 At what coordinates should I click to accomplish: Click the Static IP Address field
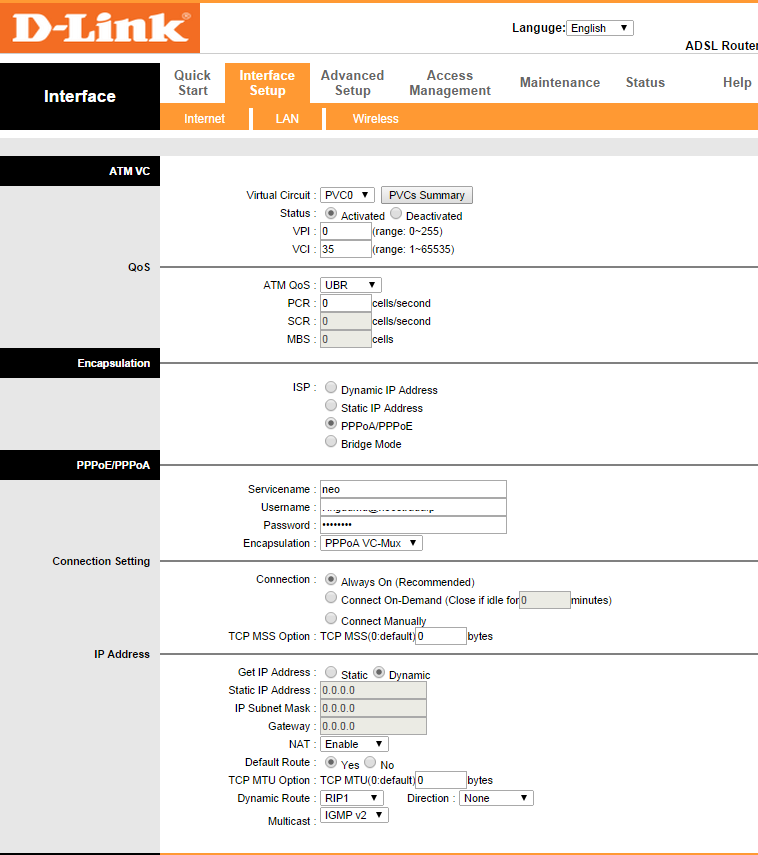pos(373,690)
